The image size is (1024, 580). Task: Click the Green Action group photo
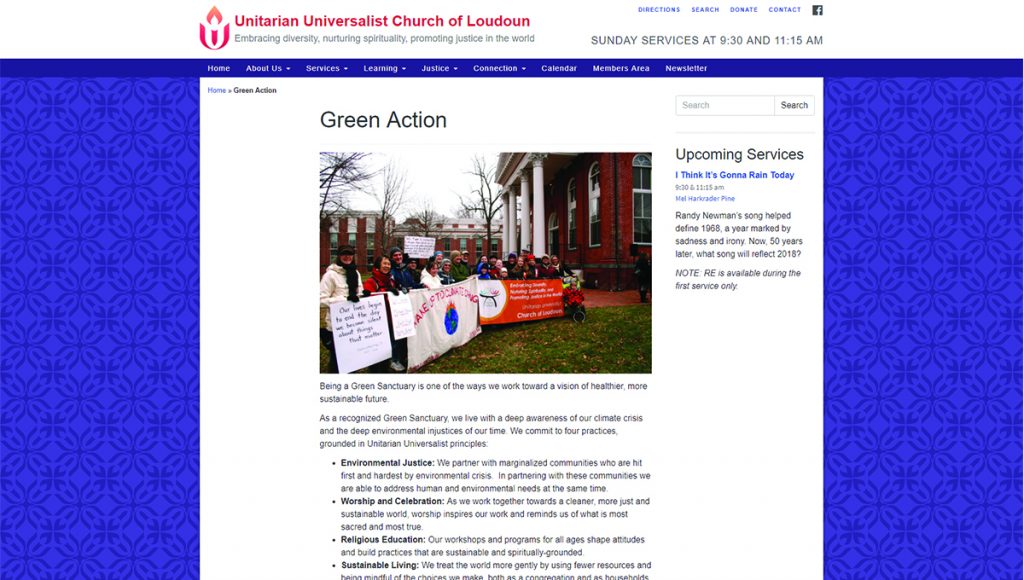click(x=485, y=262)
